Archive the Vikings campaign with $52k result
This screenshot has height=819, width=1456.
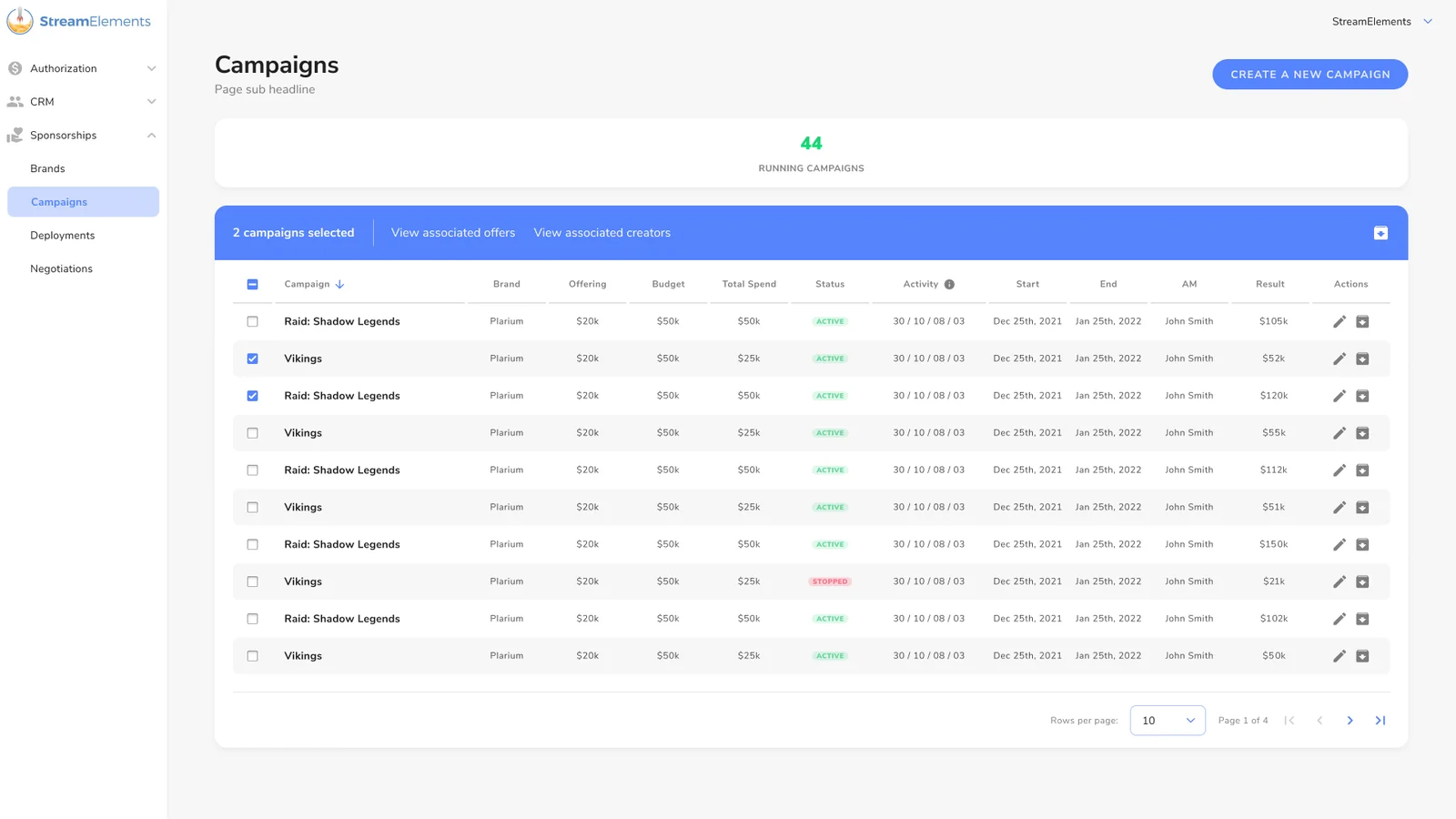tap(1362, 359)
